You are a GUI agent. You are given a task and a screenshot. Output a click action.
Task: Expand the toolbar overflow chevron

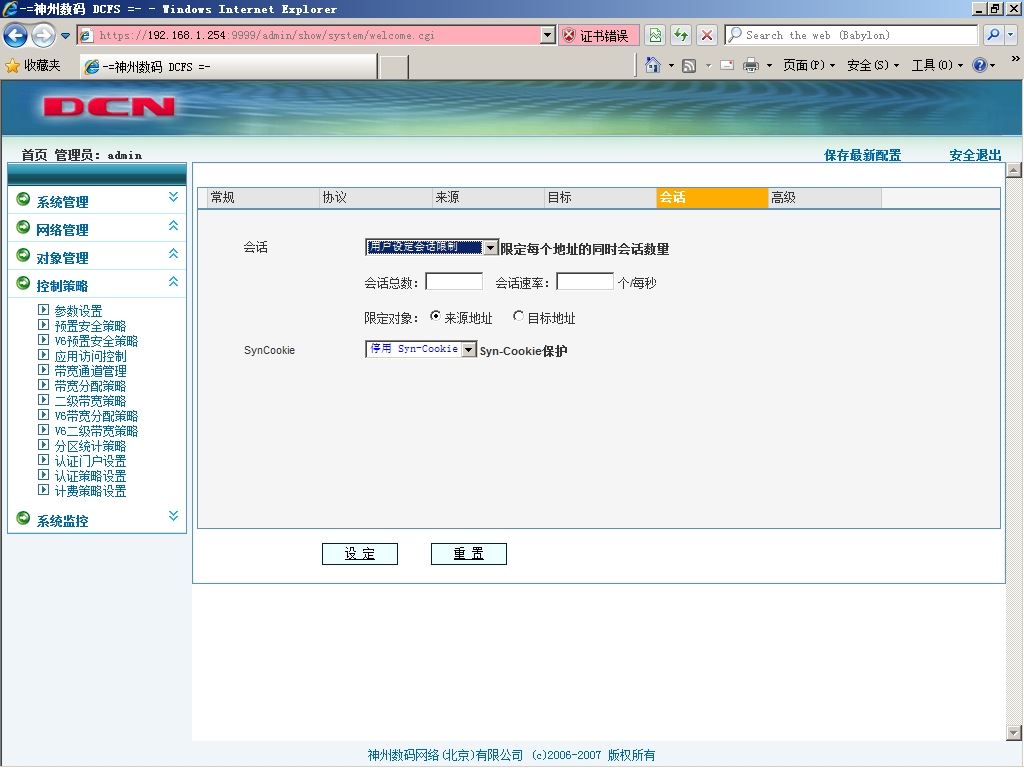1015,59
